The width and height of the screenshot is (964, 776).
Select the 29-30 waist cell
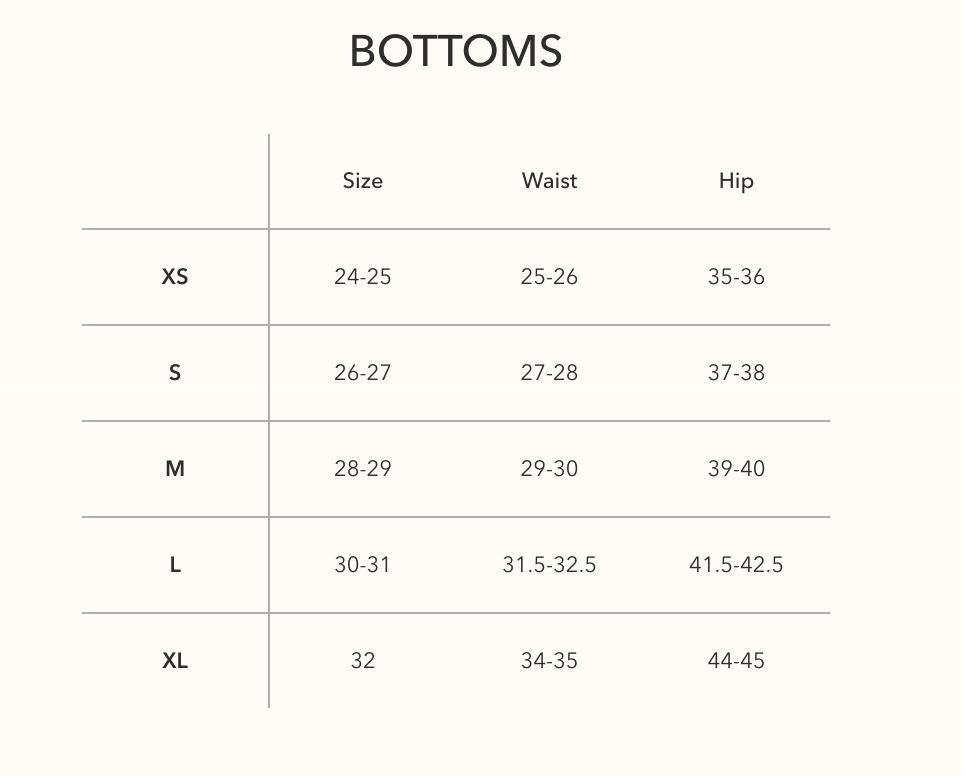[550, 469]
